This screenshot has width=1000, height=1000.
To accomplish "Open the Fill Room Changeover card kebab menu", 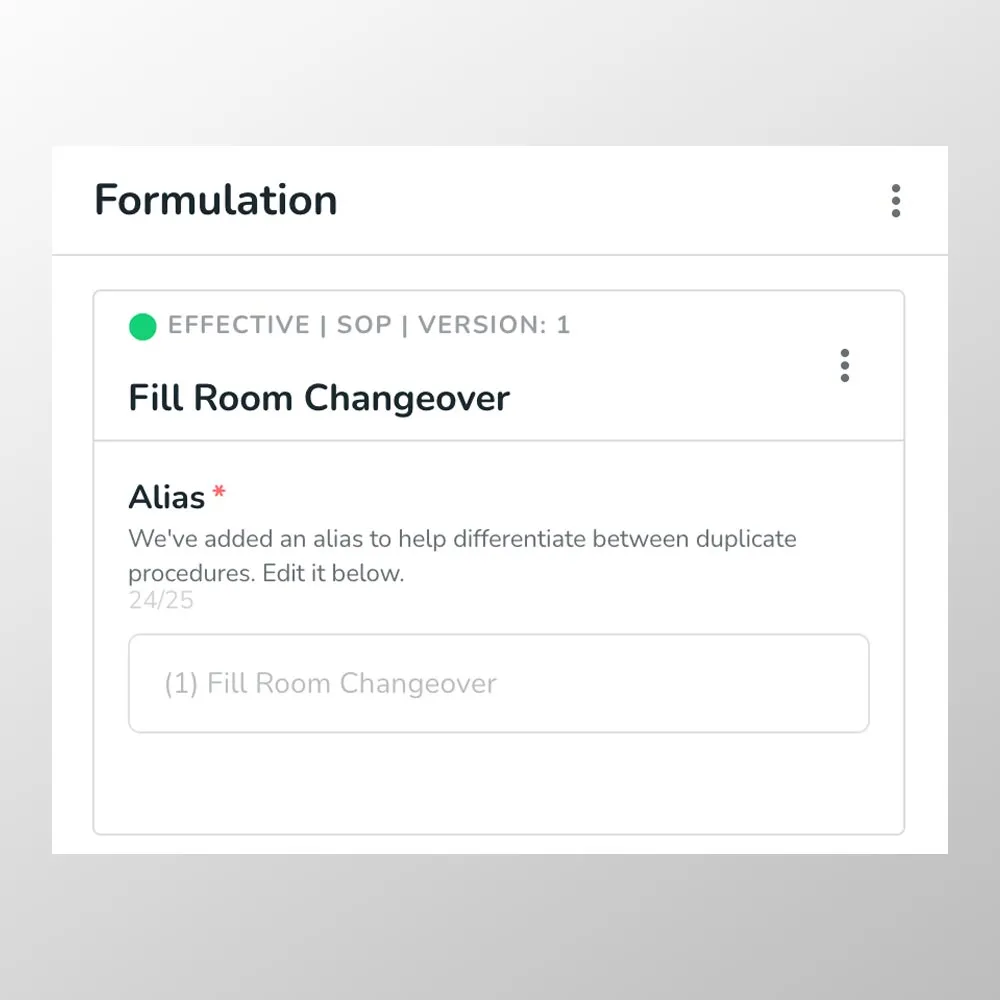I will point(844,365).
